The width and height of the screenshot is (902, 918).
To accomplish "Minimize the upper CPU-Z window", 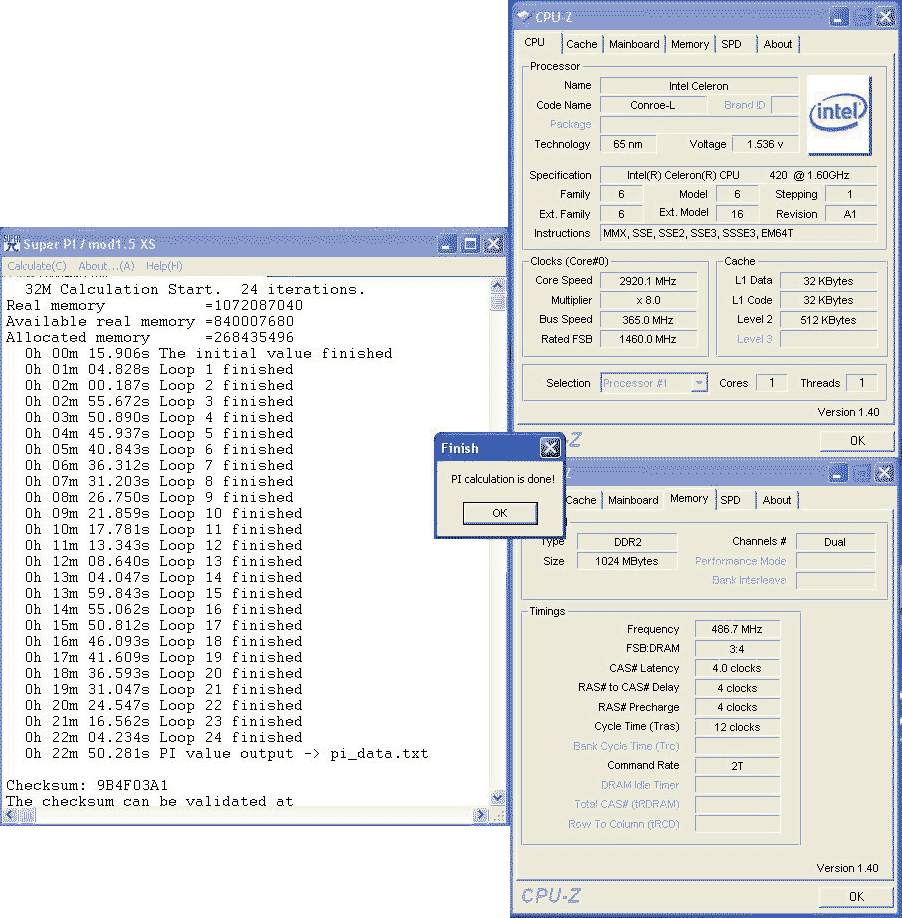I will pos(838,17).
